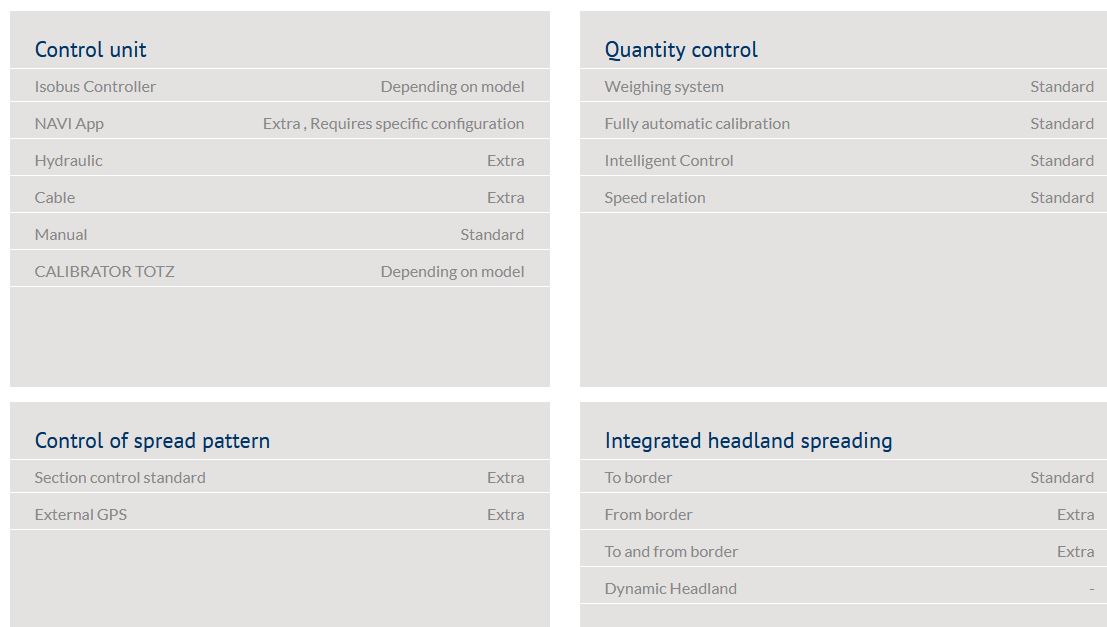
Task: Click Section control standard label
Action: pyautogui.click(x=120, y=478)
